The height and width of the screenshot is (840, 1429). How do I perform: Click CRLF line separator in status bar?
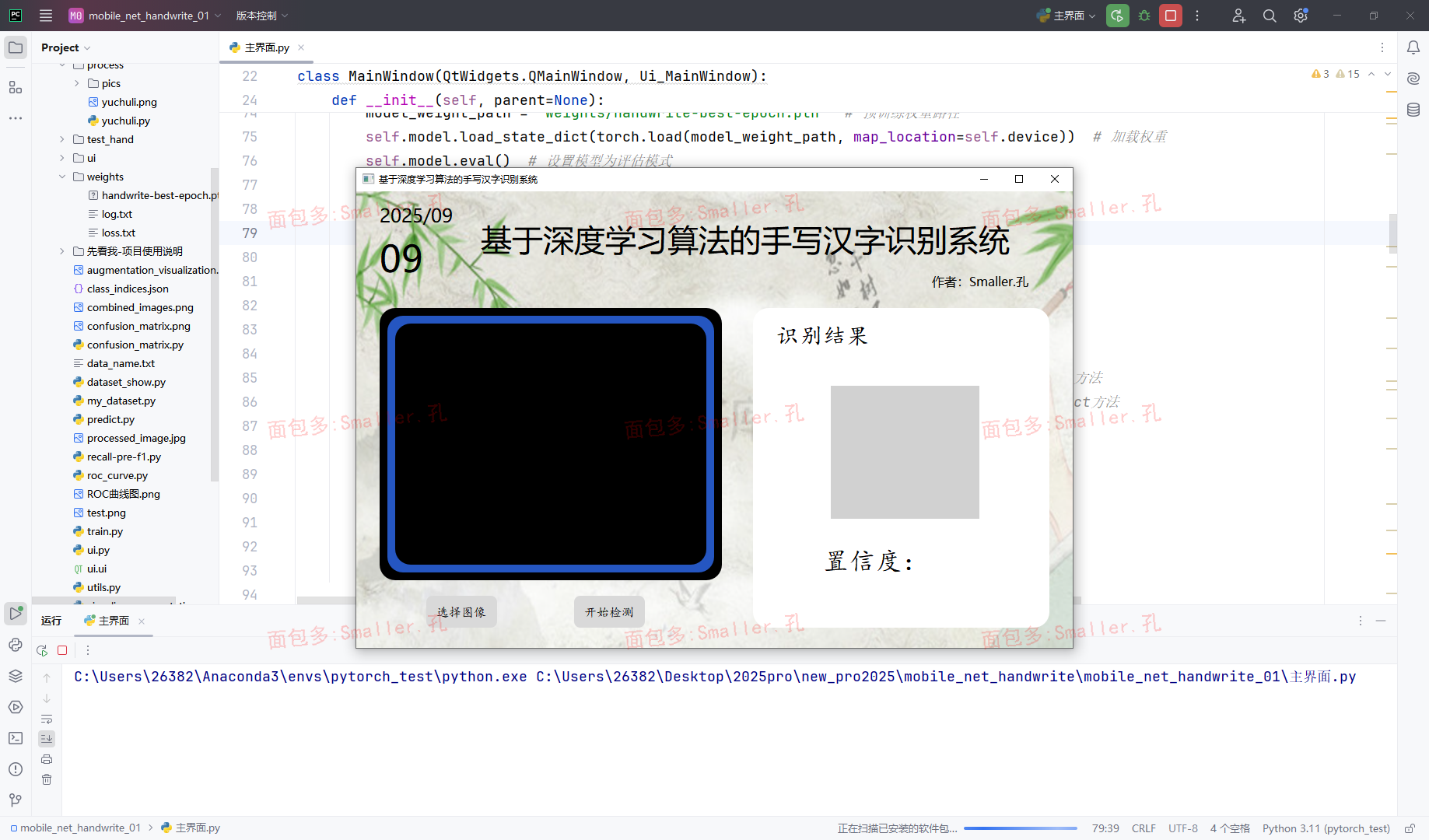(x=1144, y=828)
